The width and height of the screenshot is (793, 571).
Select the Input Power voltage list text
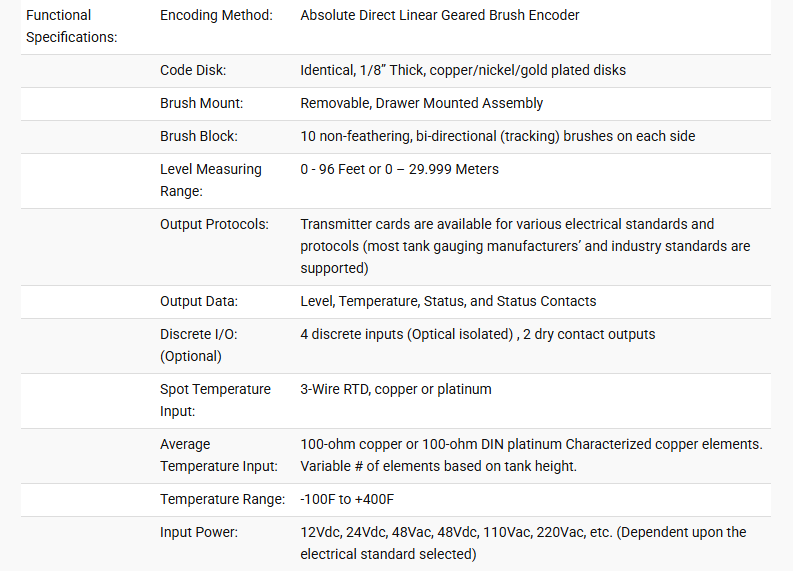tap(523, 544)
